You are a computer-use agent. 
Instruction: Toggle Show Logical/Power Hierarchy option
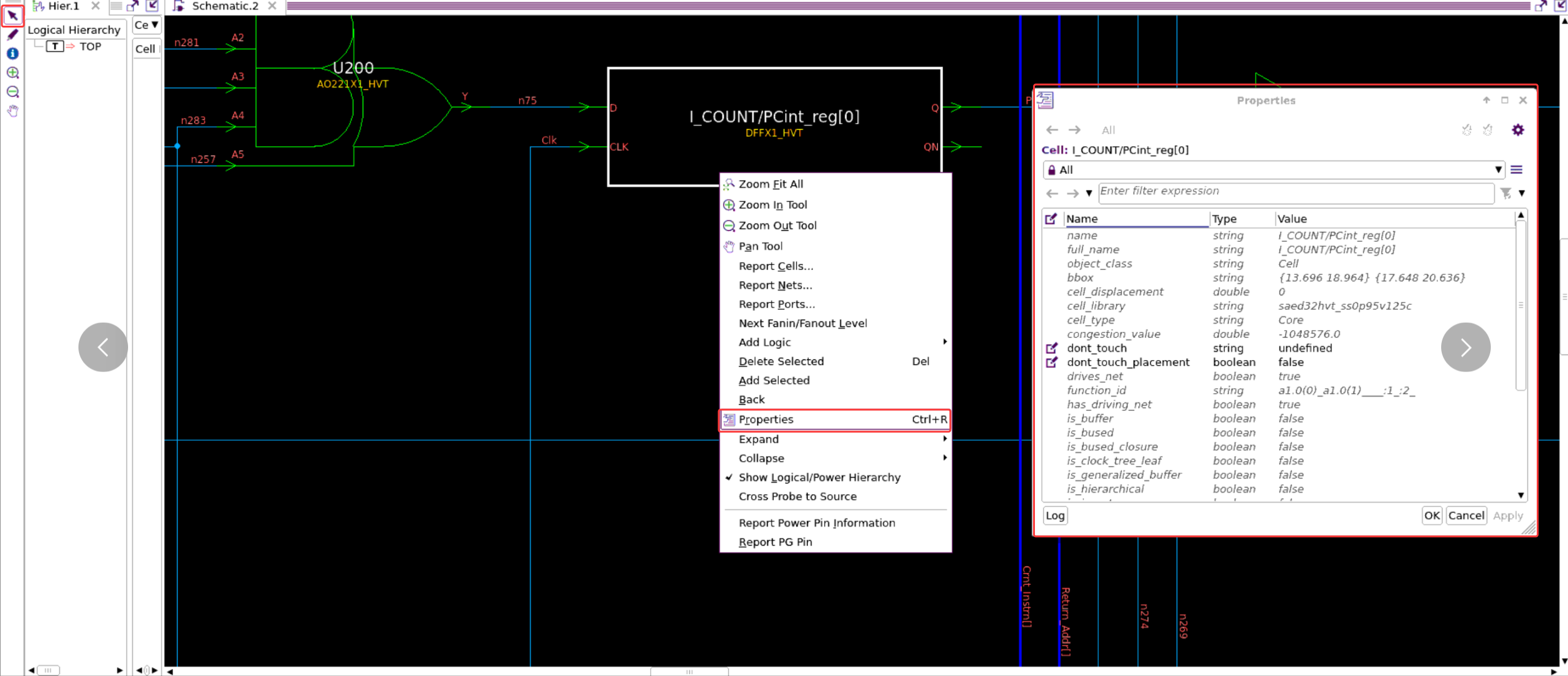(819, 477)
